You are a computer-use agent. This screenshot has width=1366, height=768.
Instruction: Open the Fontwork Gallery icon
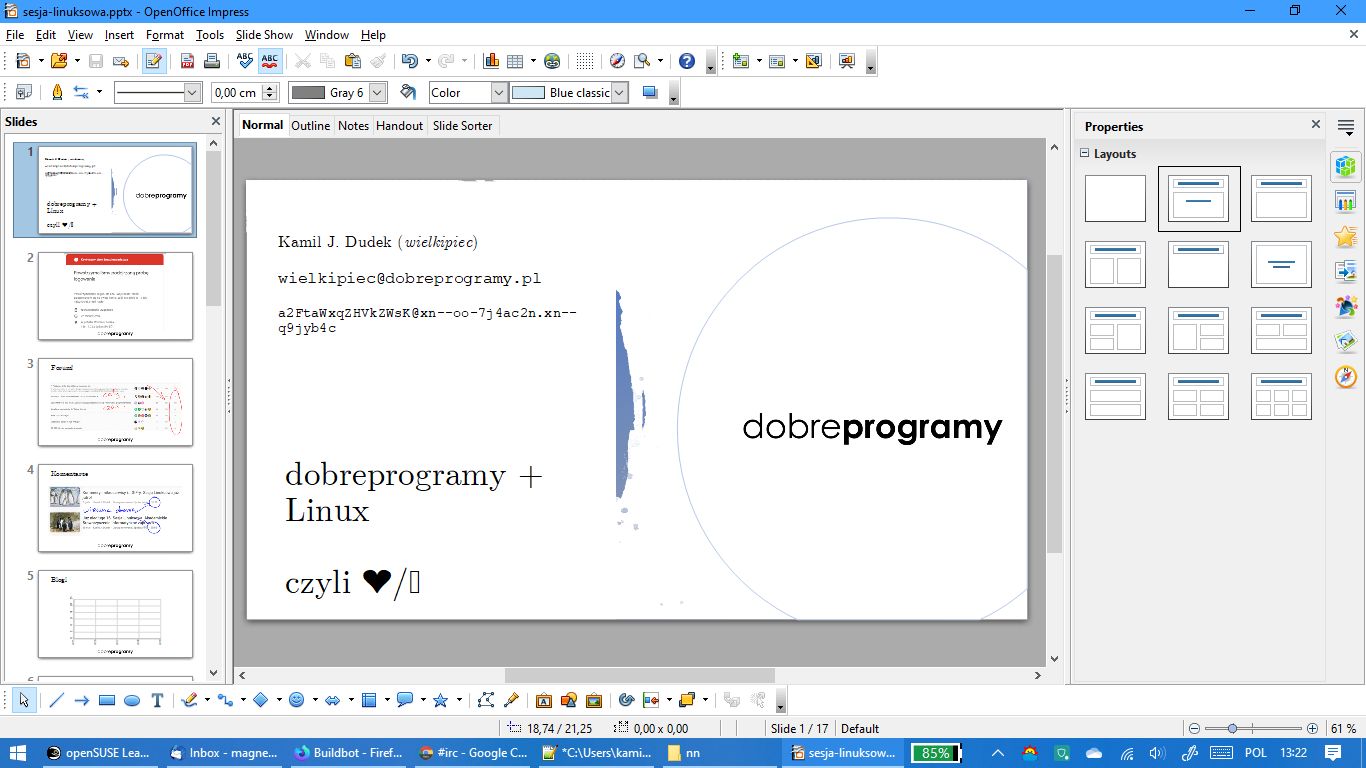[x=543, y=700]
